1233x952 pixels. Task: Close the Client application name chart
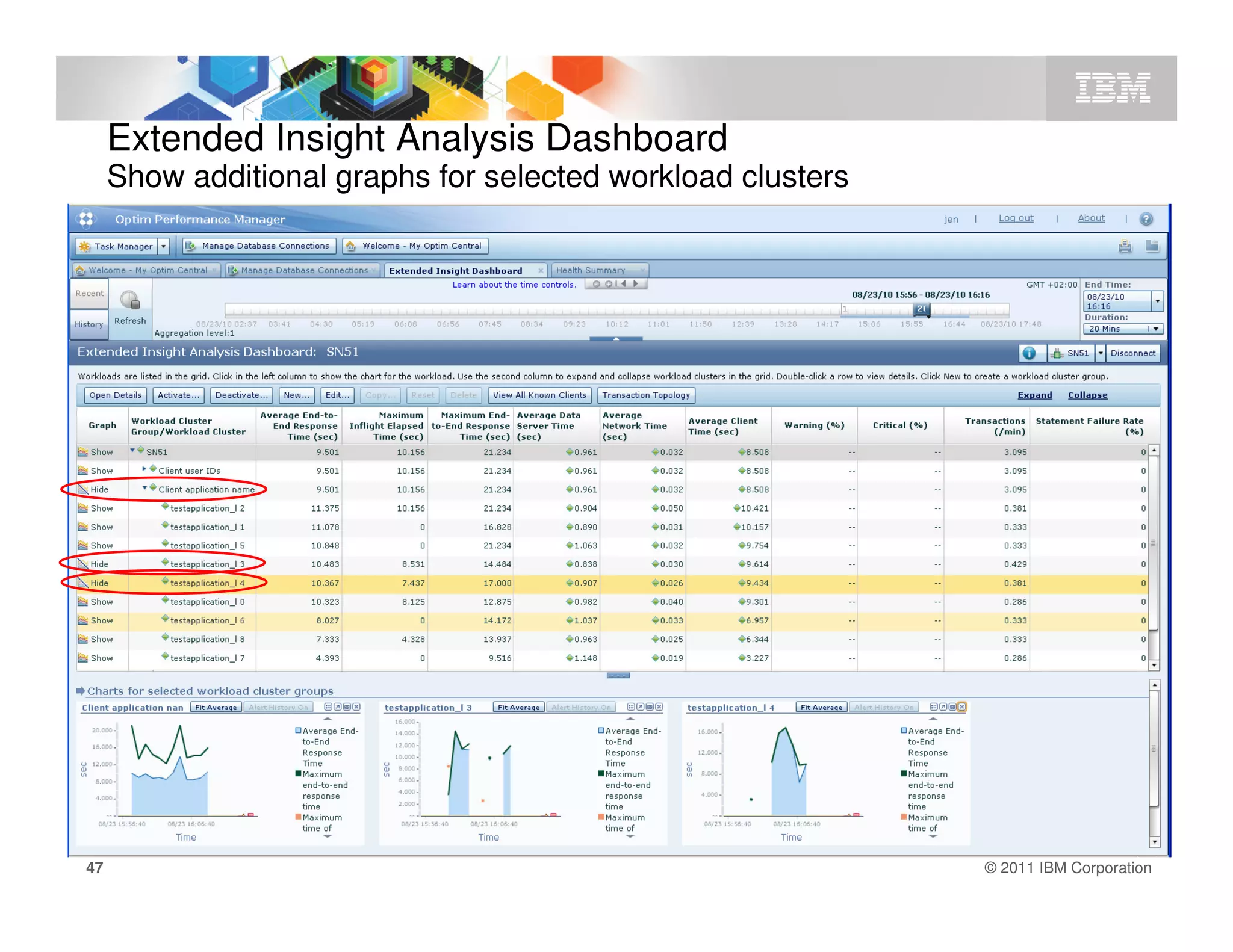[356, 707]
